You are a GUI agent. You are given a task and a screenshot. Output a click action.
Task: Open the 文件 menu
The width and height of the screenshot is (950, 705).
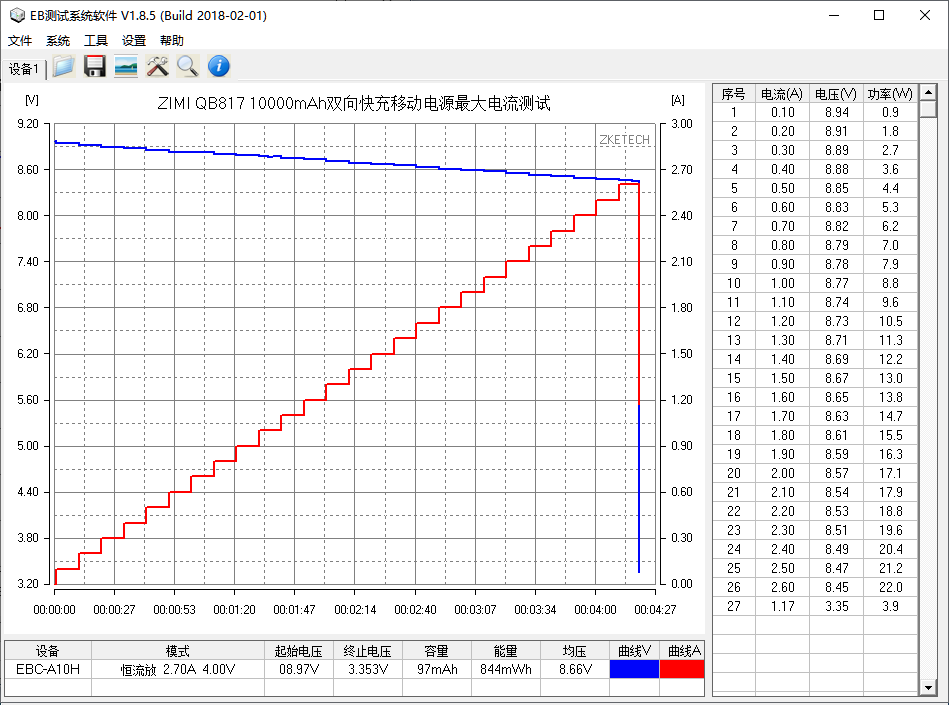point(20,41)
